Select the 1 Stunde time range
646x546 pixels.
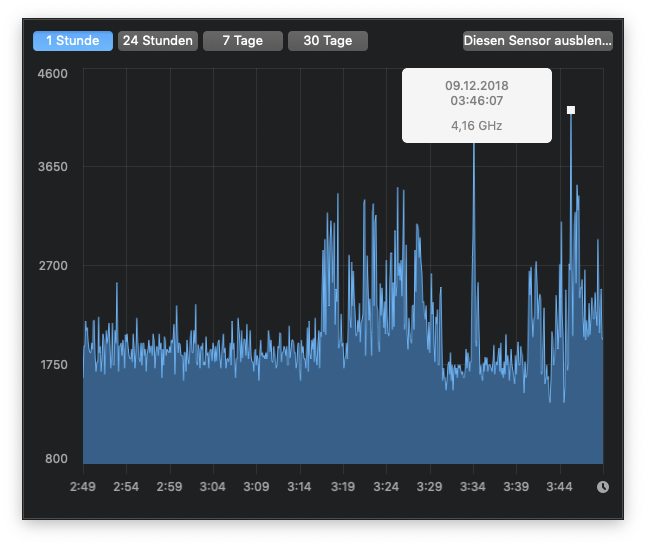(x=73, y=41)
